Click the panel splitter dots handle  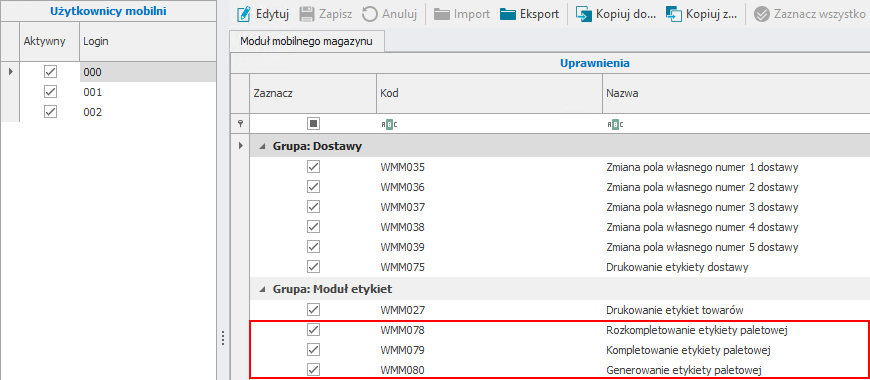pos(222,337)
